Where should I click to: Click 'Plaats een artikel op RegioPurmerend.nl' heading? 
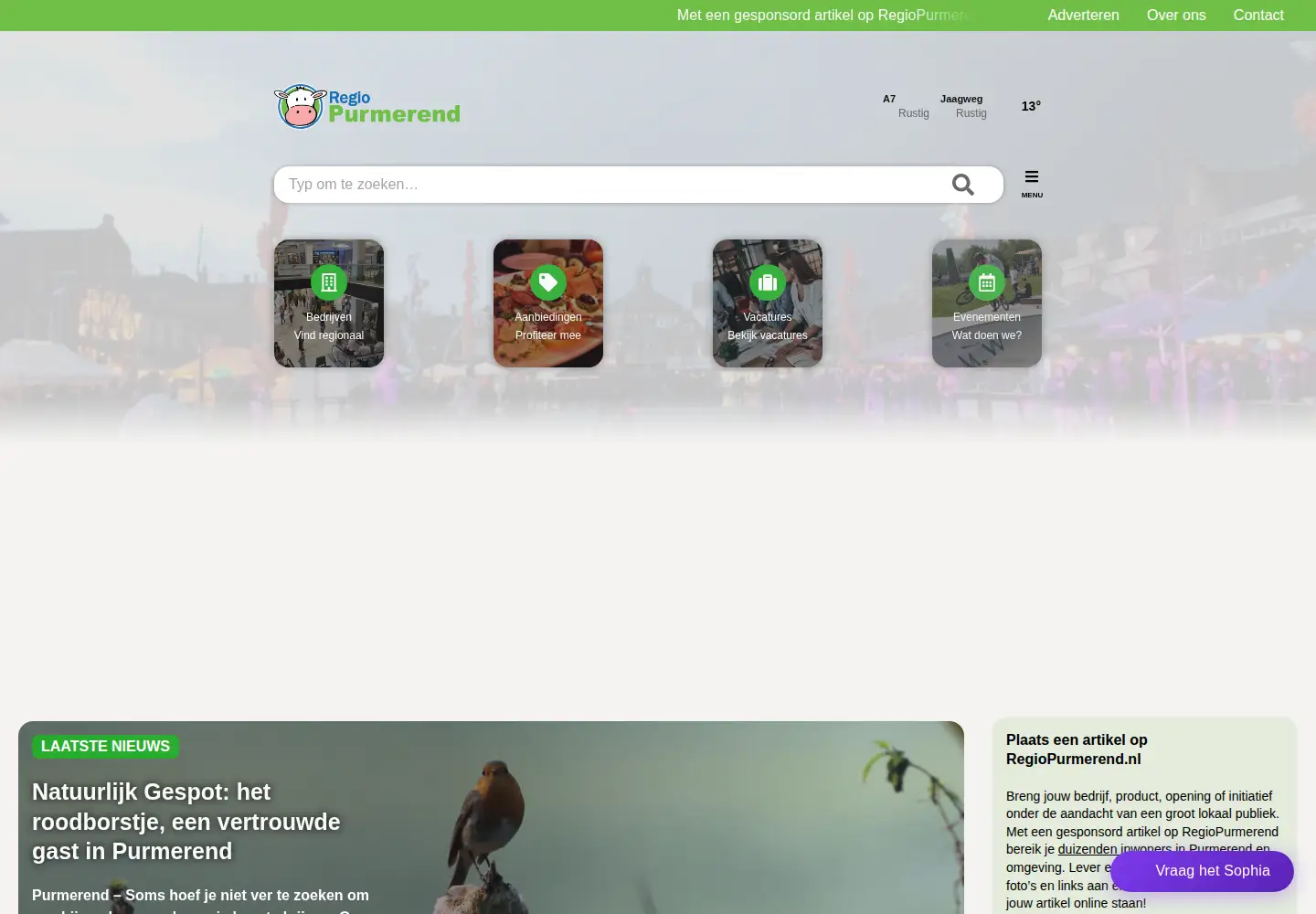point(1077,749)
